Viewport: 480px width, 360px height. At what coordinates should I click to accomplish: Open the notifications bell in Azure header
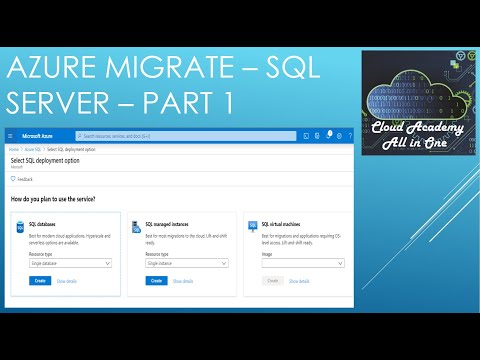click(x=328, y=135)
